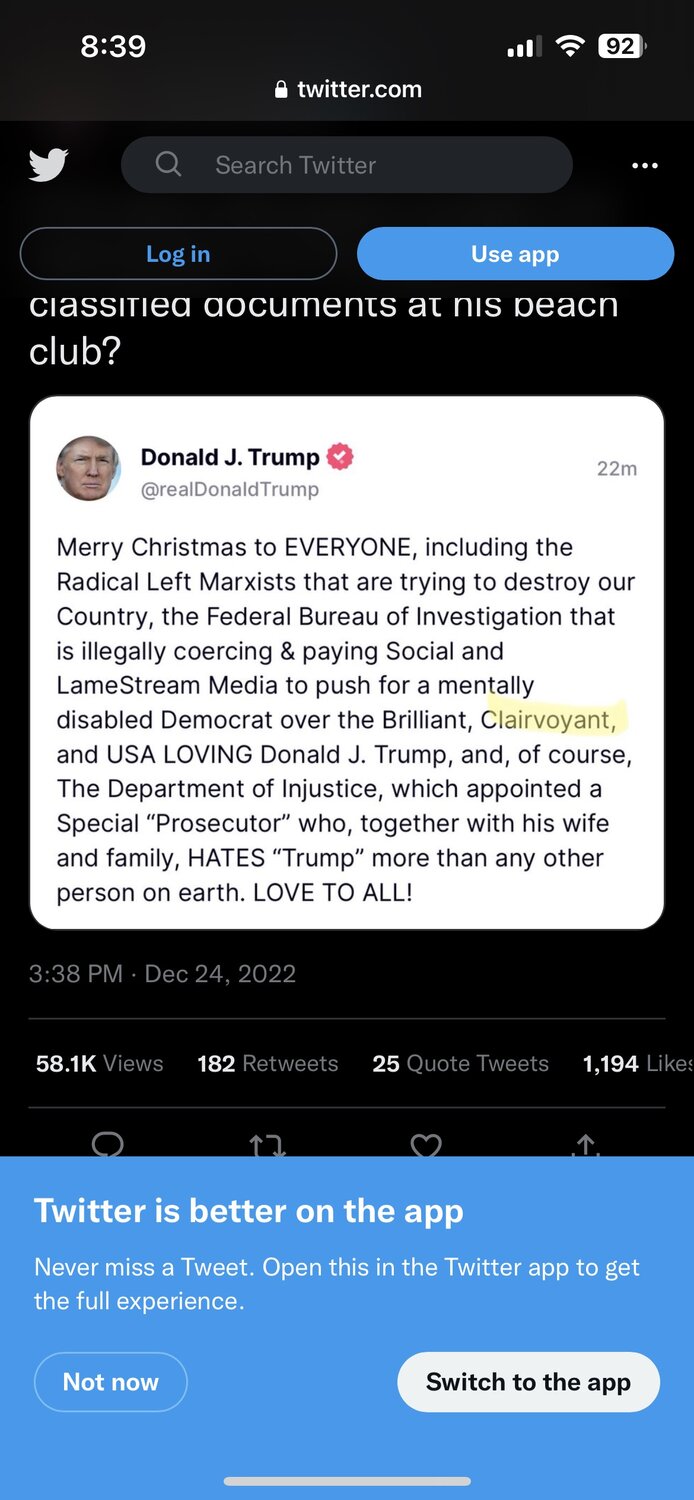Click the search magnifier icon
This screenshot has width=694, height=1500.
click(x=169, y=164)
